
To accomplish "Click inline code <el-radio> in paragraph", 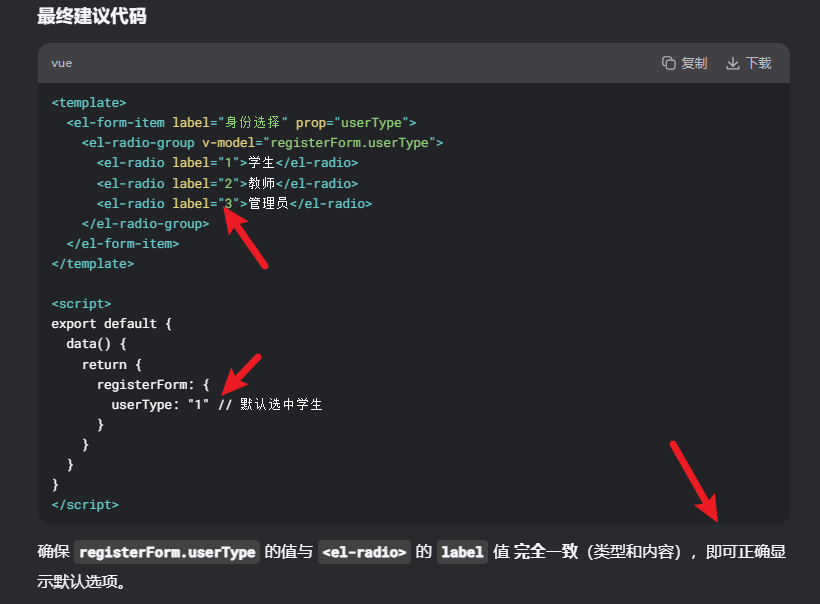I will 364,552.
